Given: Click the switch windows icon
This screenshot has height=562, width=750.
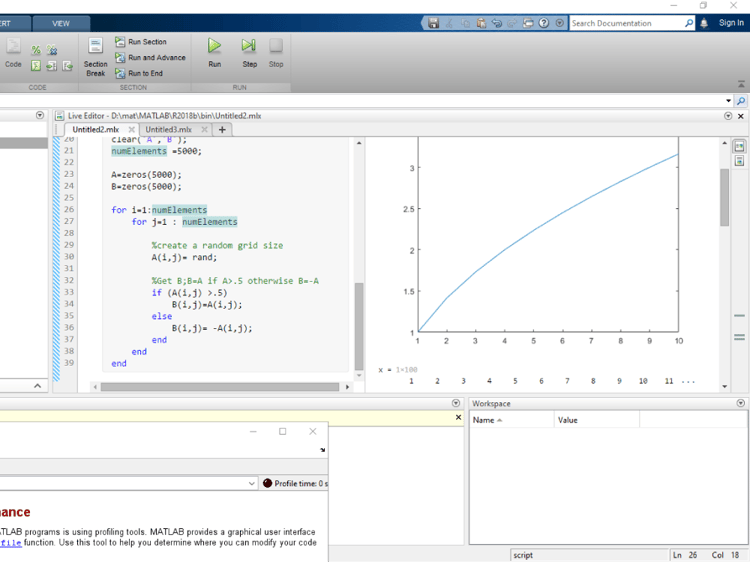Looking at the screenshot, I should [x=528, y=23].
